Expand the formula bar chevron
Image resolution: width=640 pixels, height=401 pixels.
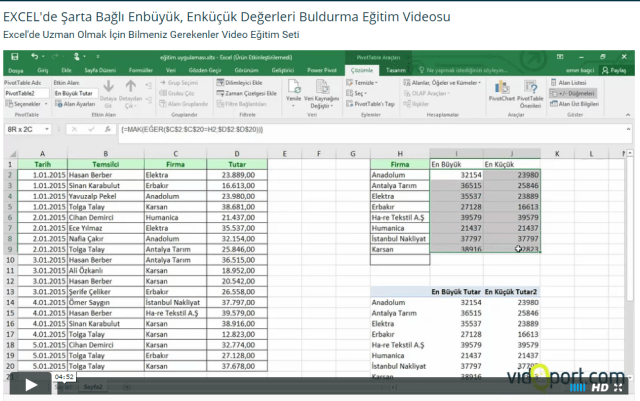point(628,129)
